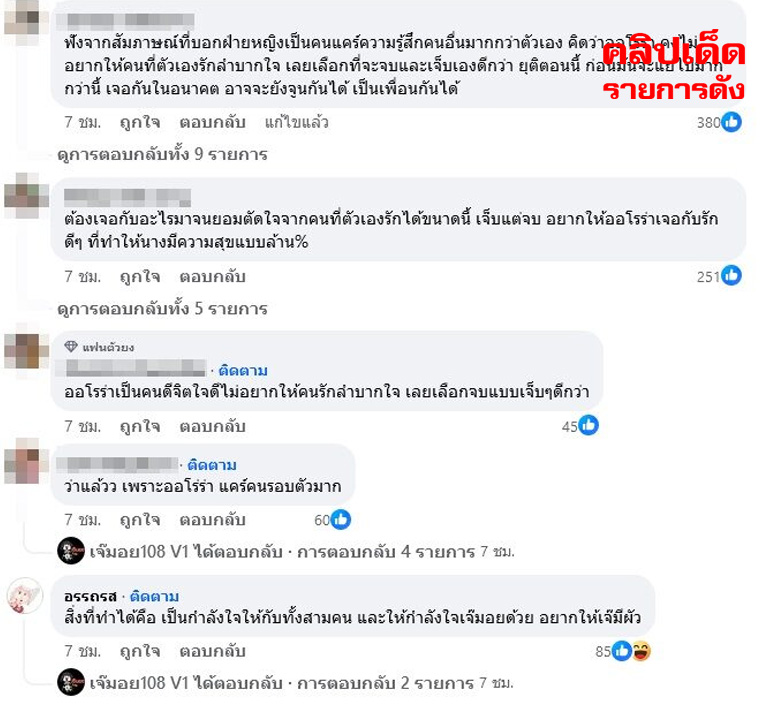Expand the 2 replies thread from เจ๊มอย108

tap(385, 683)
